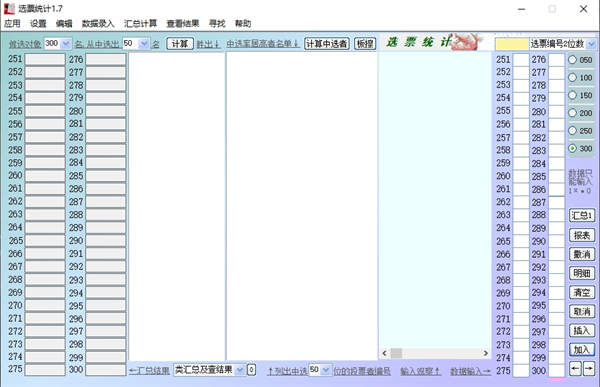
Task: Open the top dropdown showing 50
Action: 144,44
